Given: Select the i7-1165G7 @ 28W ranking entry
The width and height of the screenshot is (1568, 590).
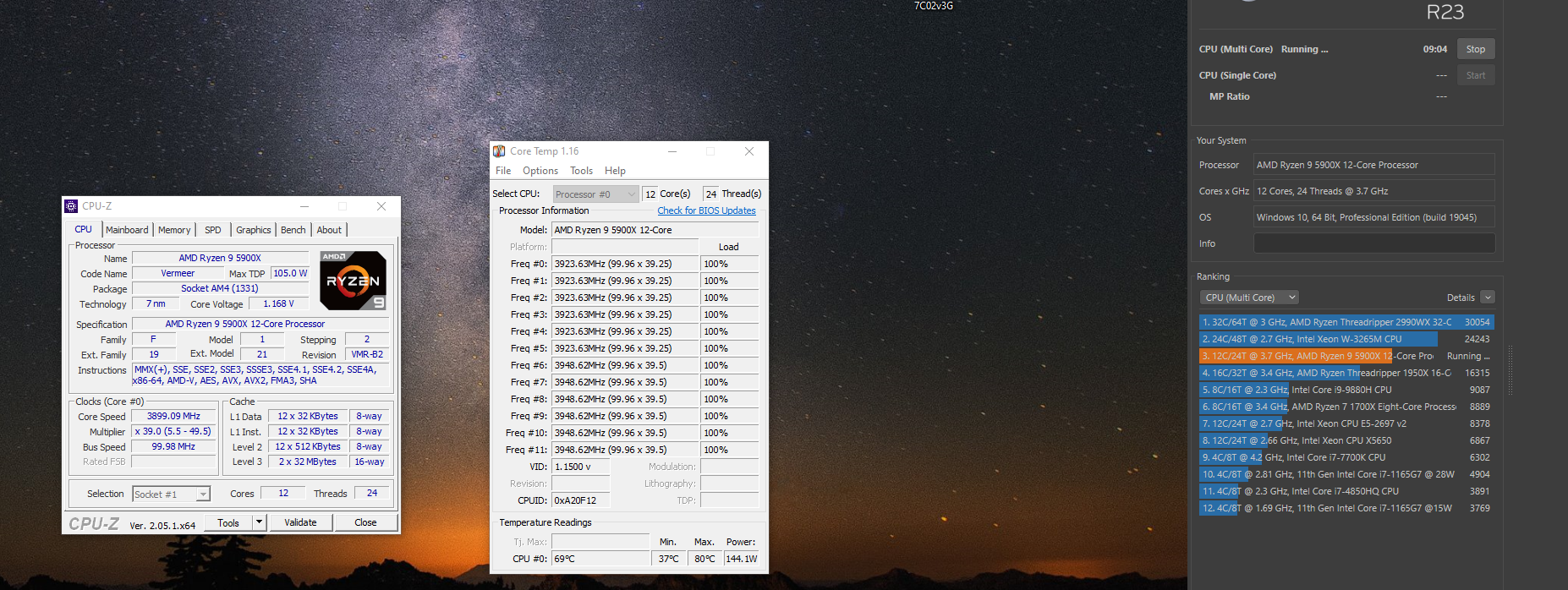Looking at the screenshot, I should tap(1346, 474).
